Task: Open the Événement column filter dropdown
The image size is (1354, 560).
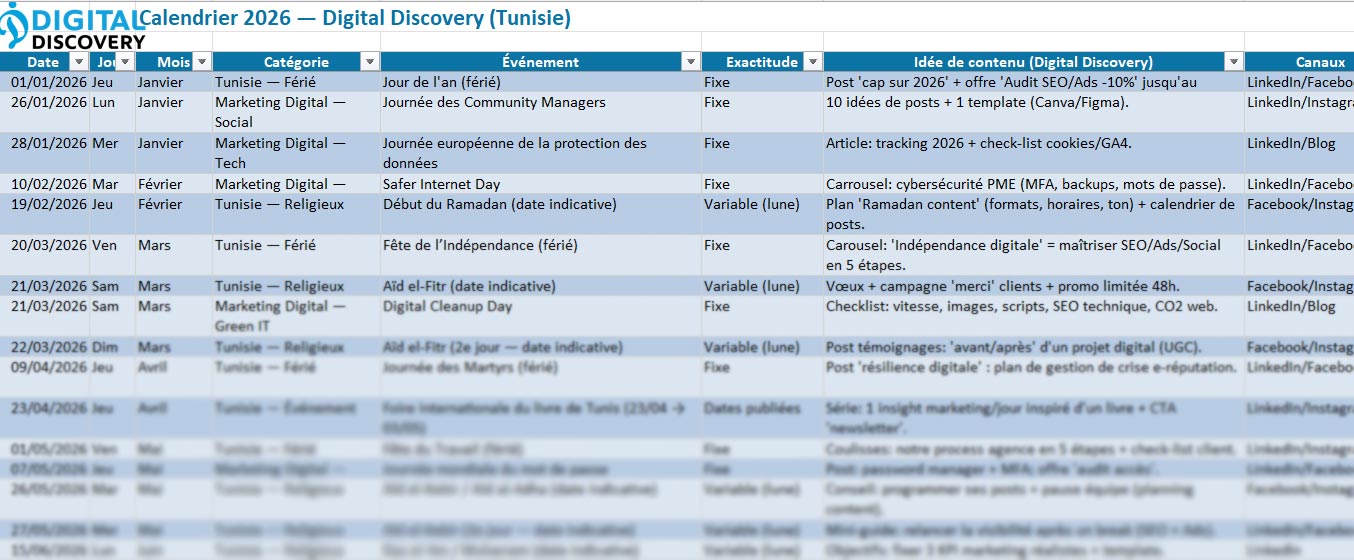Action: point(691,62)
